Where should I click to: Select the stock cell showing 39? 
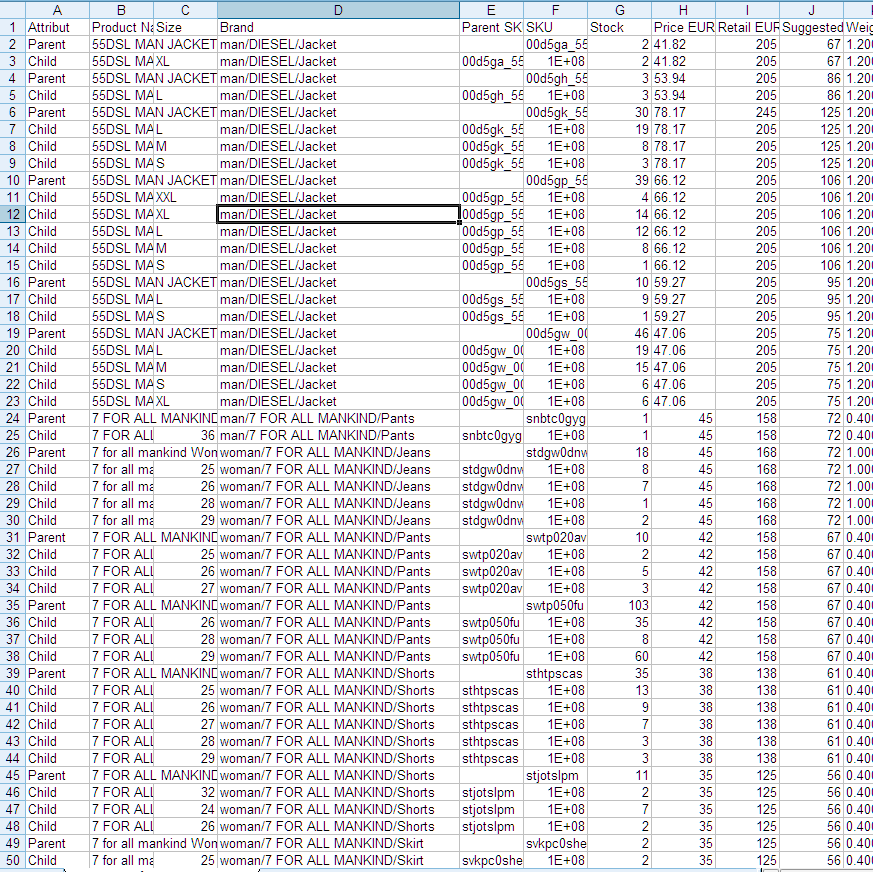pos(620,180)
